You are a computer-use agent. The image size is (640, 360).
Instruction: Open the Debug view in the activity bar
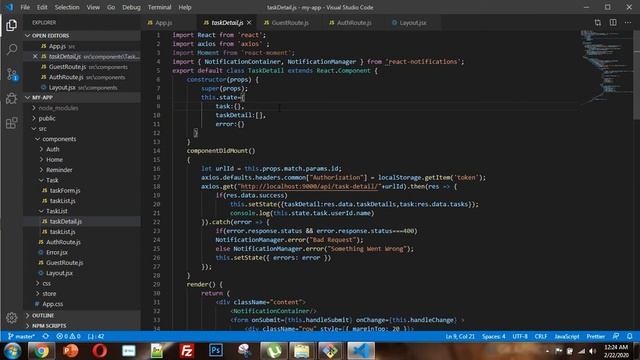[x=11, y=98]
